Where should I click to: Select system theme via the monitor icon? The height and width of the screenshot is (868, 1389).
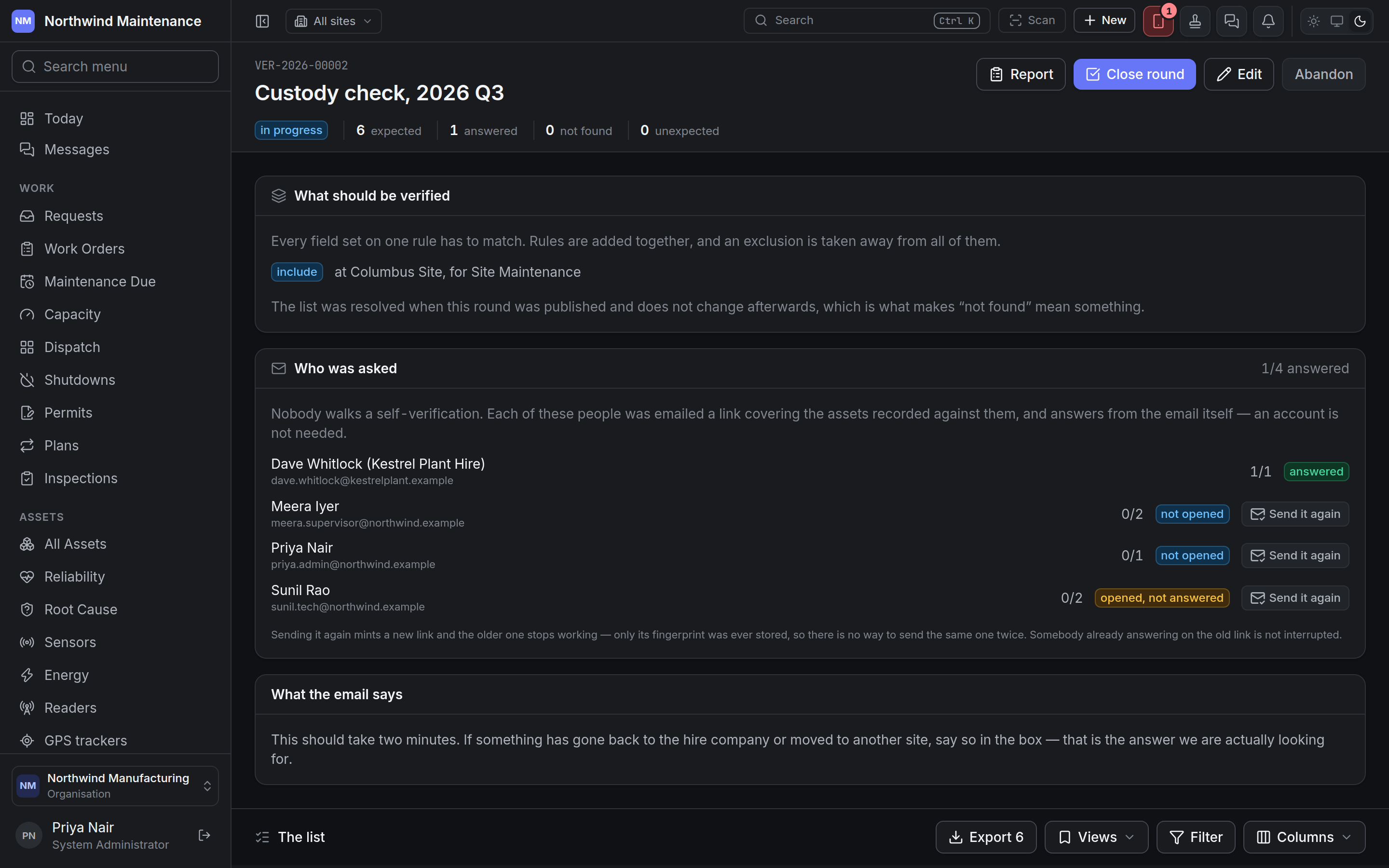click(1337, 21)
